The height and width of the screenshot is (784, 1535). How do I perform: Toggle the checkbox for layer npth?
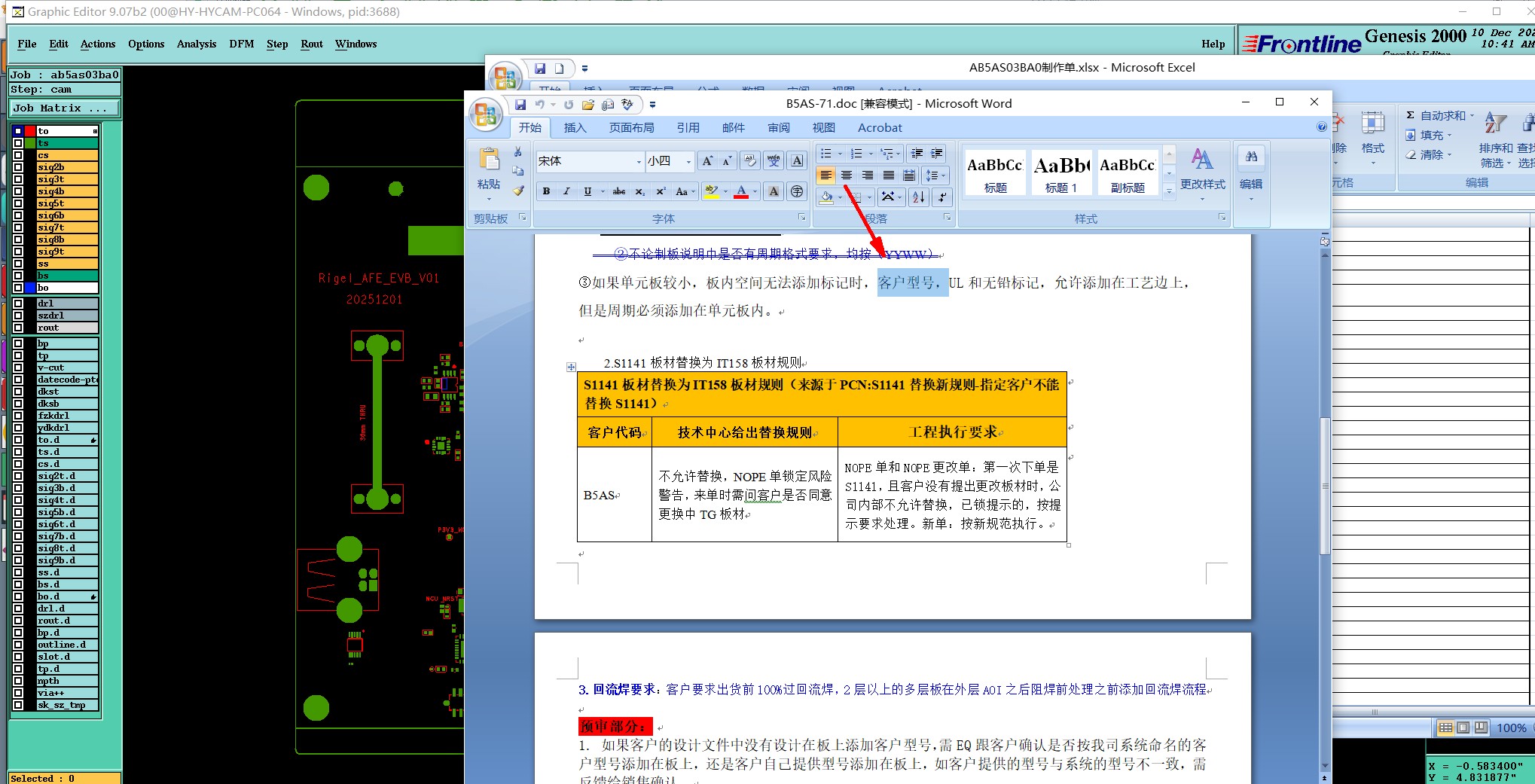click(x=18, y=681)
